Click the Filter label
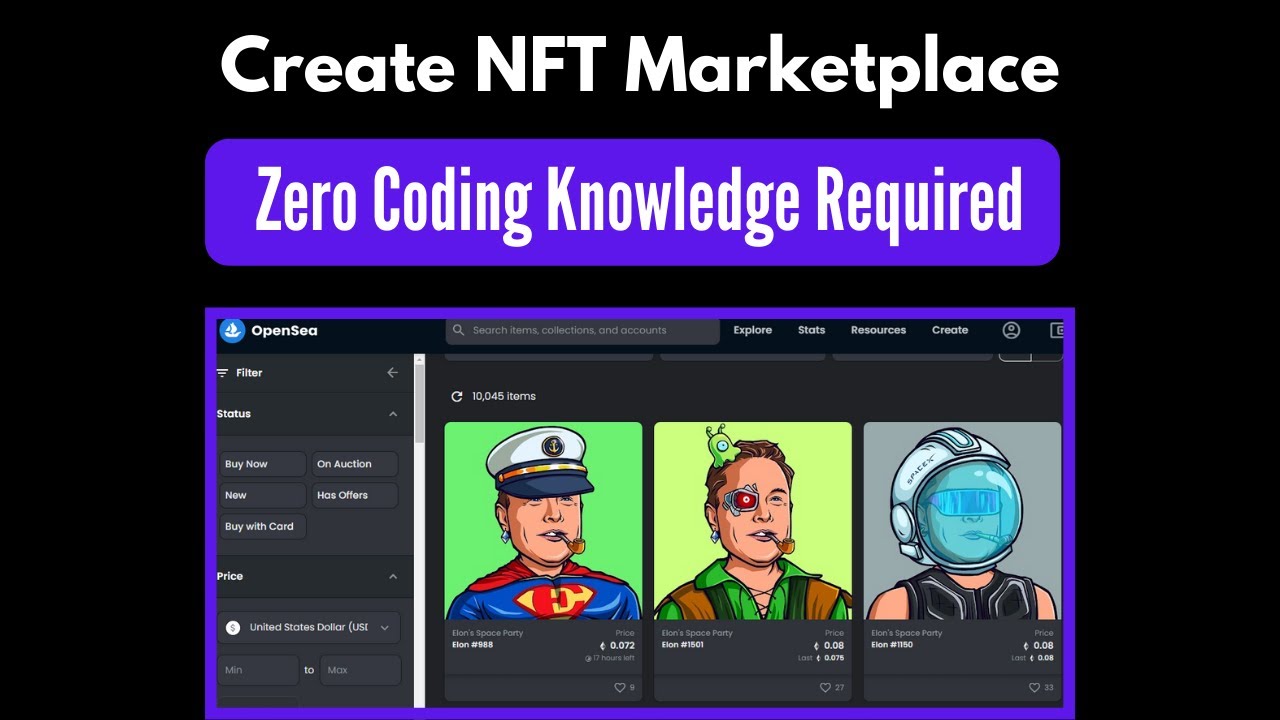This screenshot has height=720, width=1280. [x=249, y=373]
